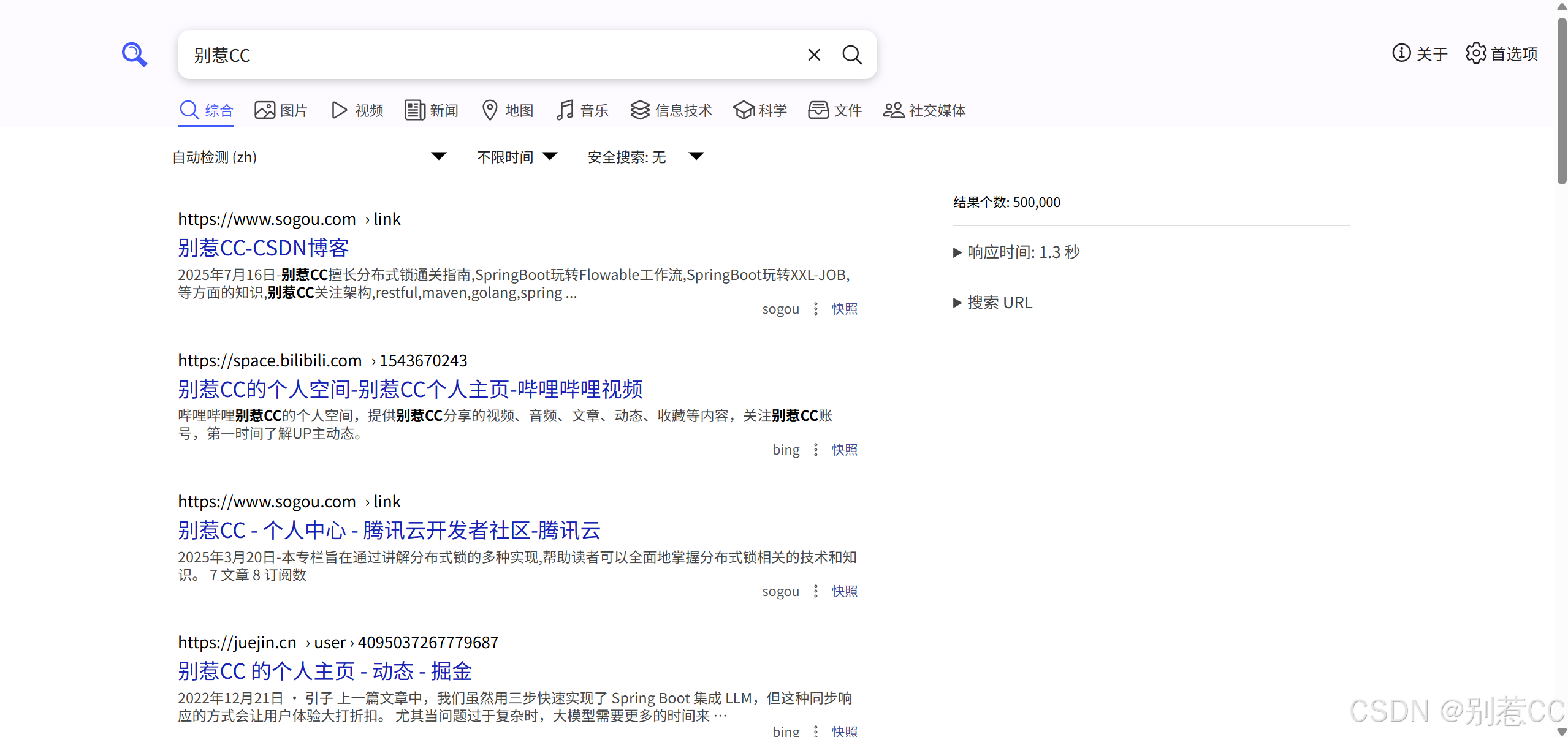Open the 别惹CC-CSDN博客 result link

pos(264,248)
